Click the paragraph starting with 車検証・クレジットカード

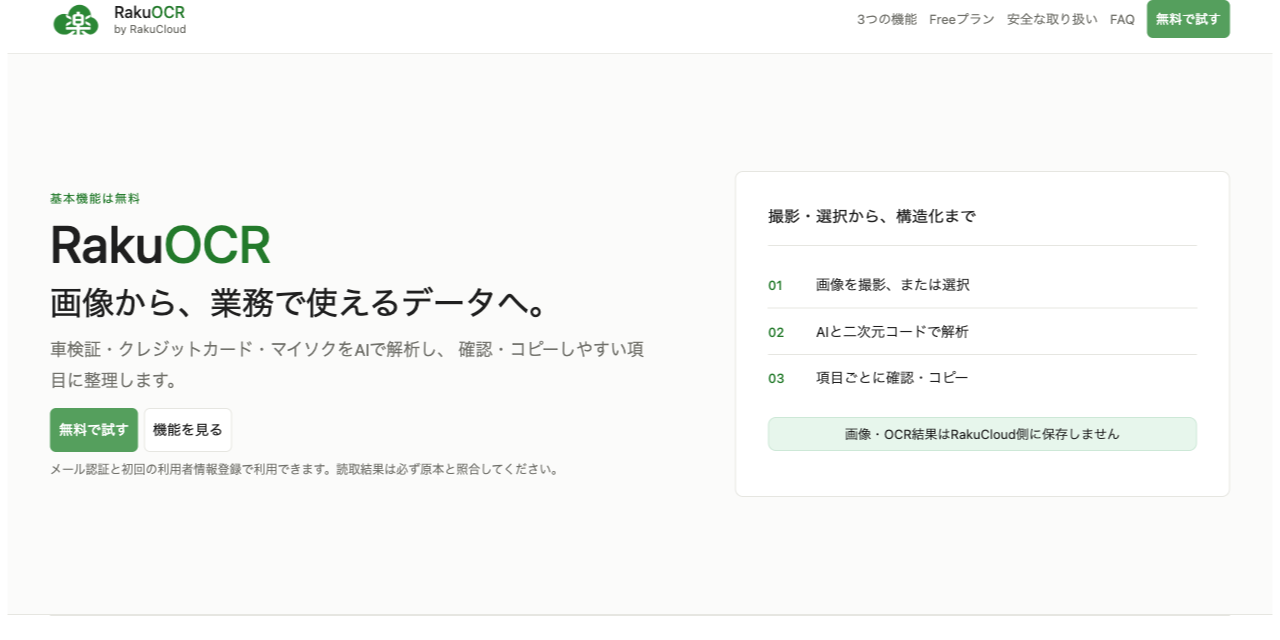pyautogui.click(x=347, y=365)
